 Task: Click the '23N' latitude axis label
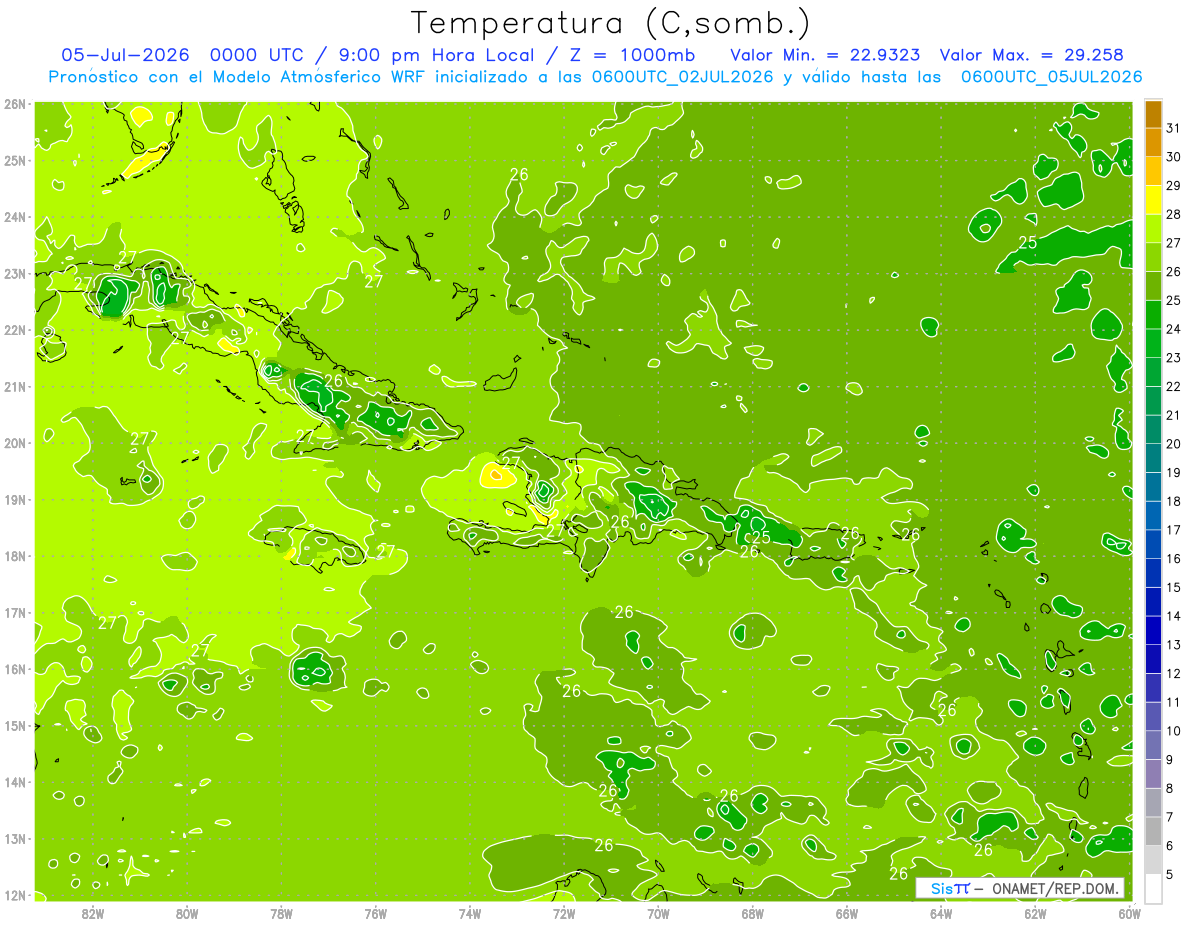14,273
